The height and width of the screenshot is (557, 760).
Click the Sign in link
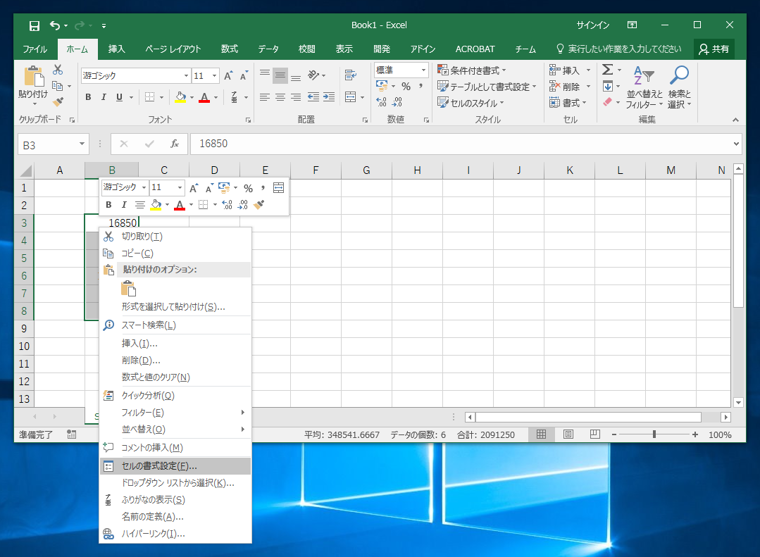pyautogui.click(x=592, y=25)
